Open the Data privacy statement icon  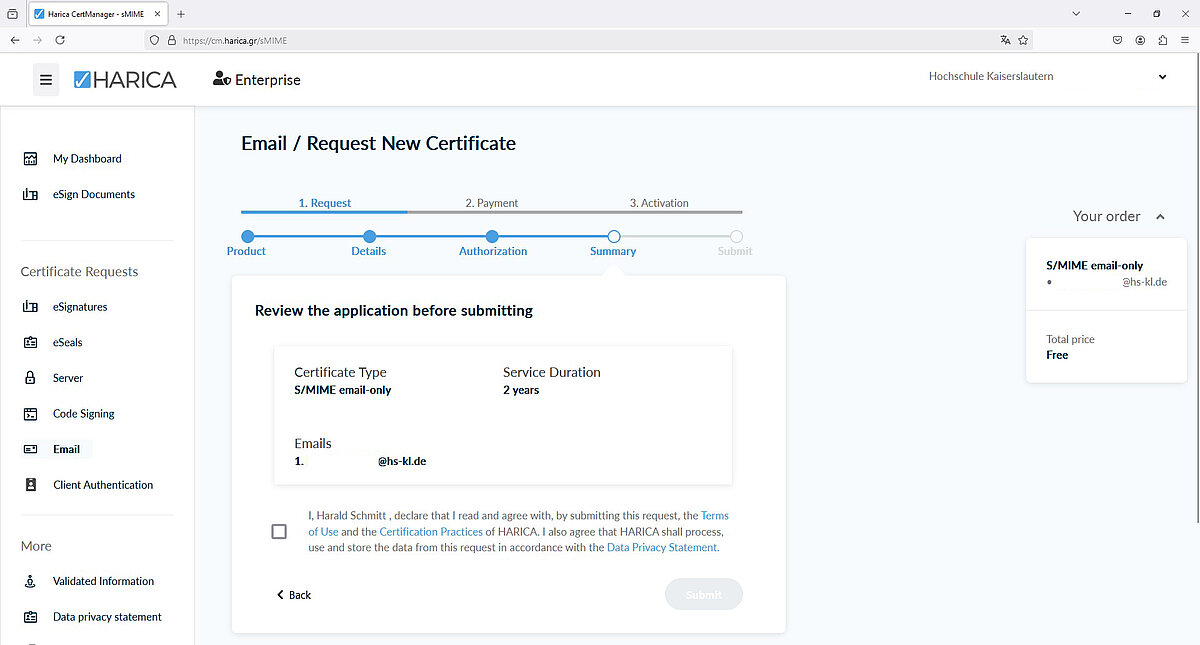click(x=30, y=617)
